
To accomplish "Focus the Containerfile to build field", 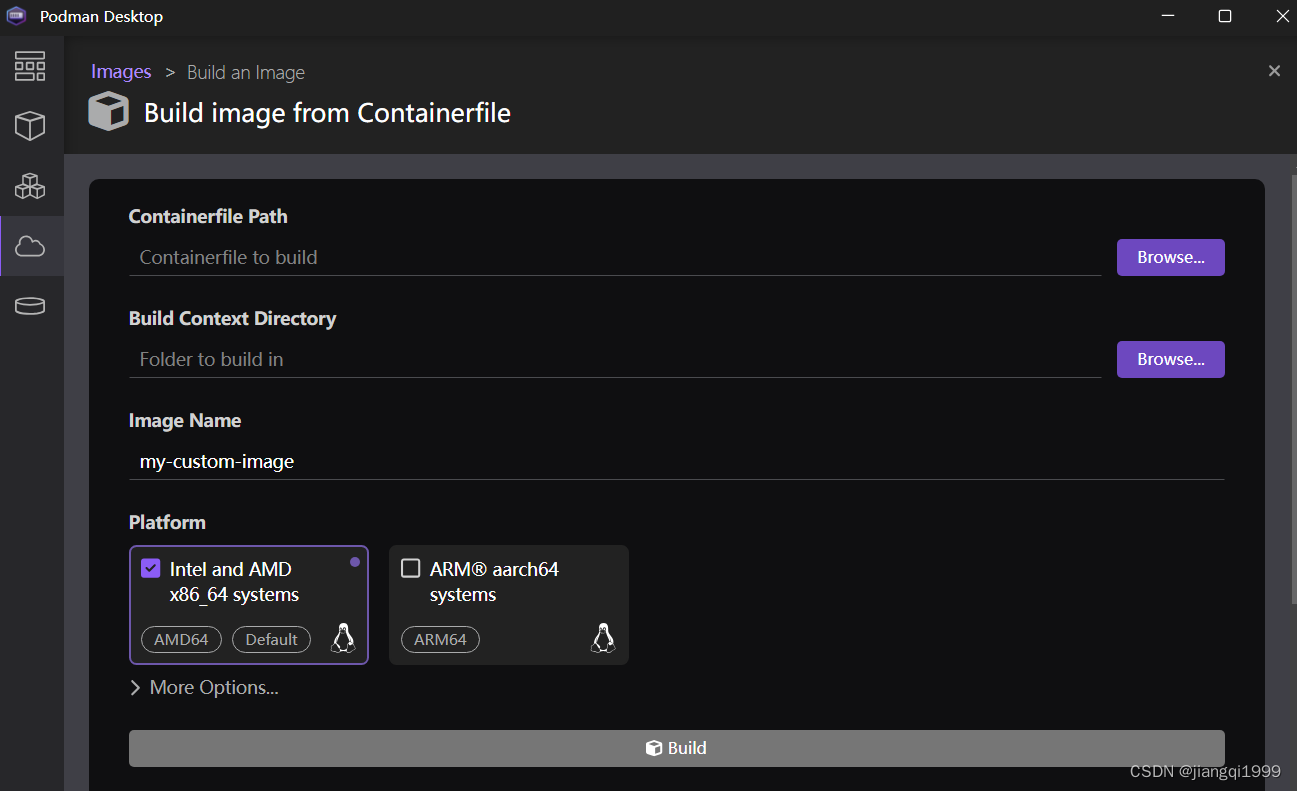I will 615,257.
